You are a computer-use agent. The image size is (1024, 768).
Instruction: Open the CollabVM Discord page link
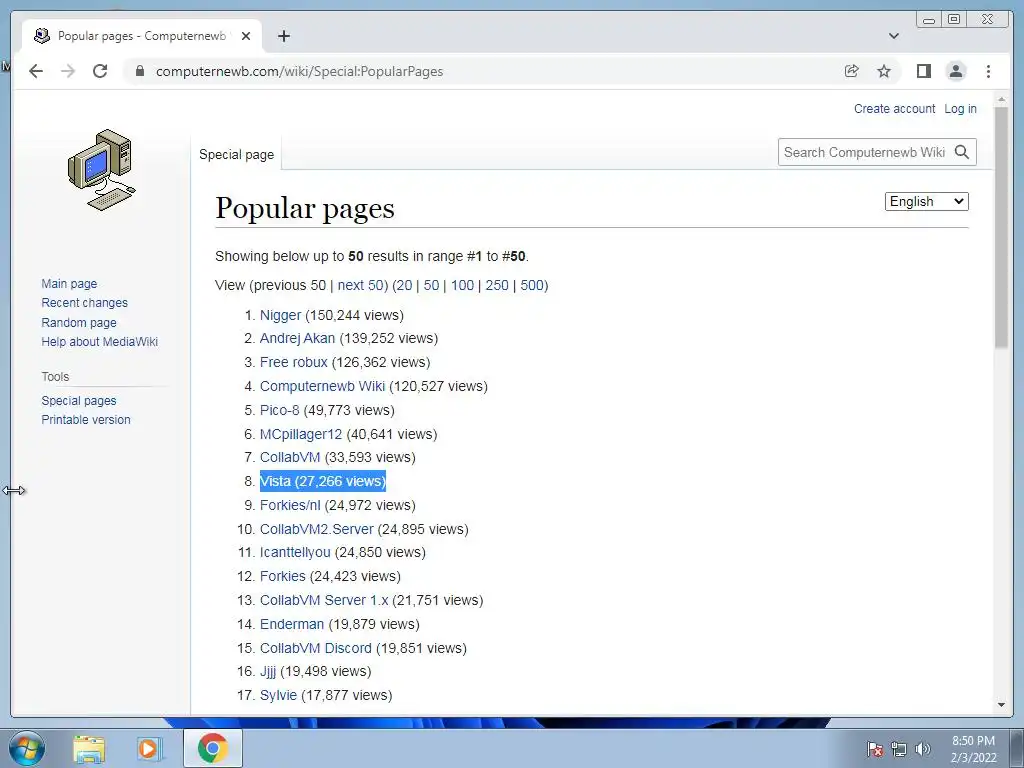coord(315,648)
